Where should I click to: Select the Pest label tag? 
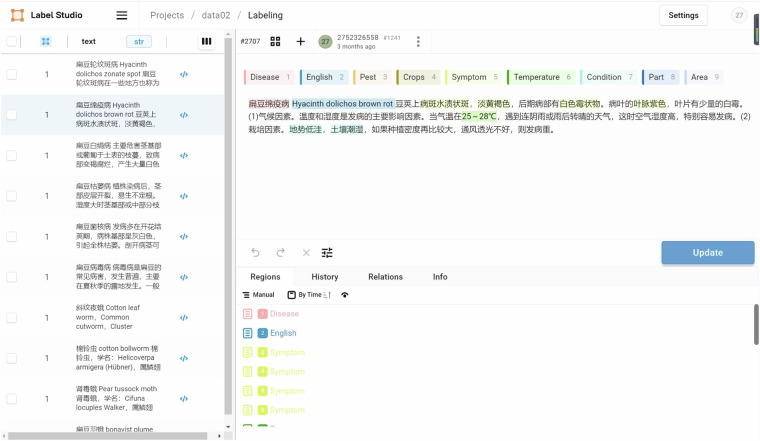click(372, 77)
